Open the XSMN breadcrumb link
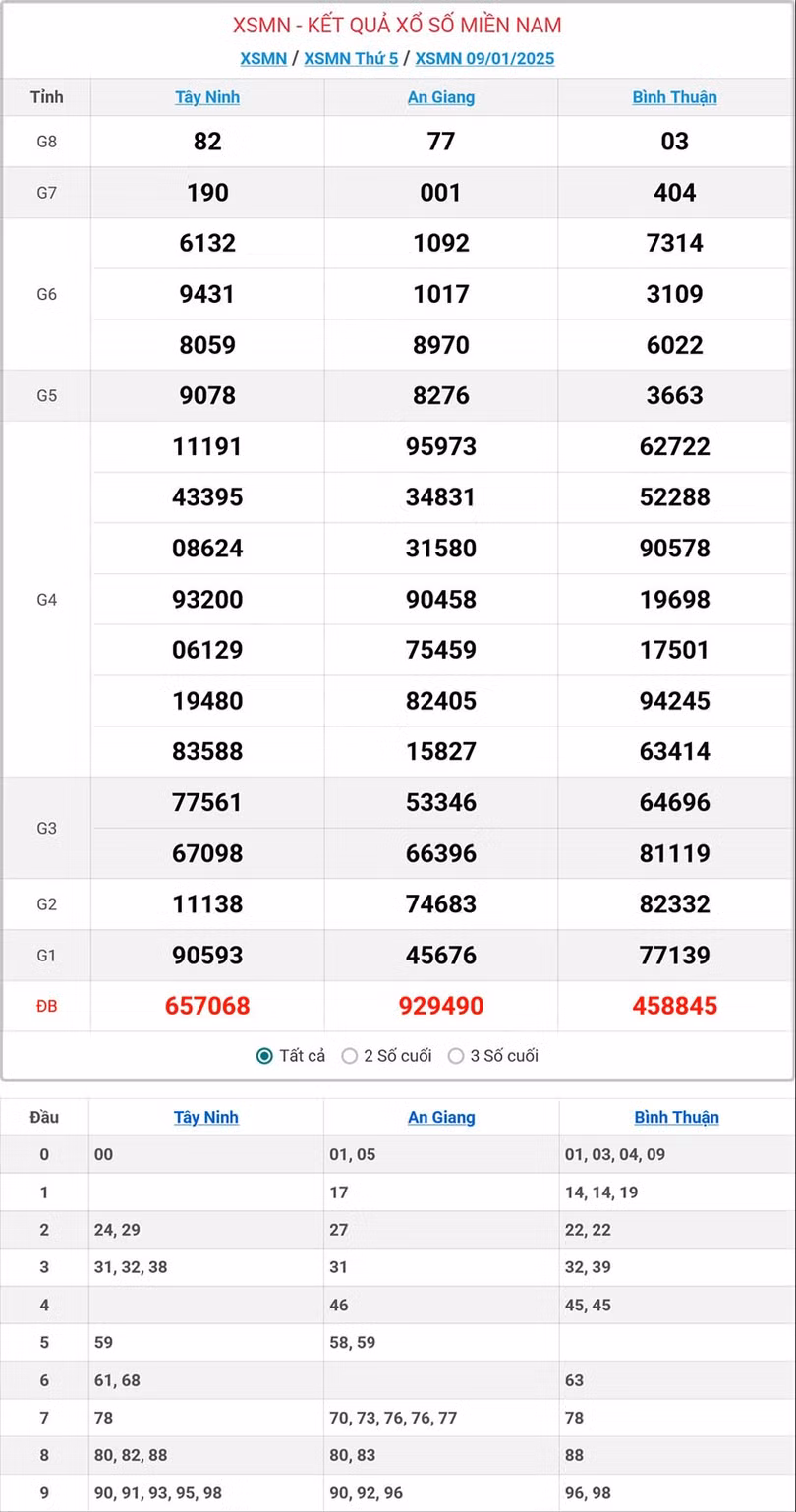The width and height of the screenshot is (796, 1512). 263,58
